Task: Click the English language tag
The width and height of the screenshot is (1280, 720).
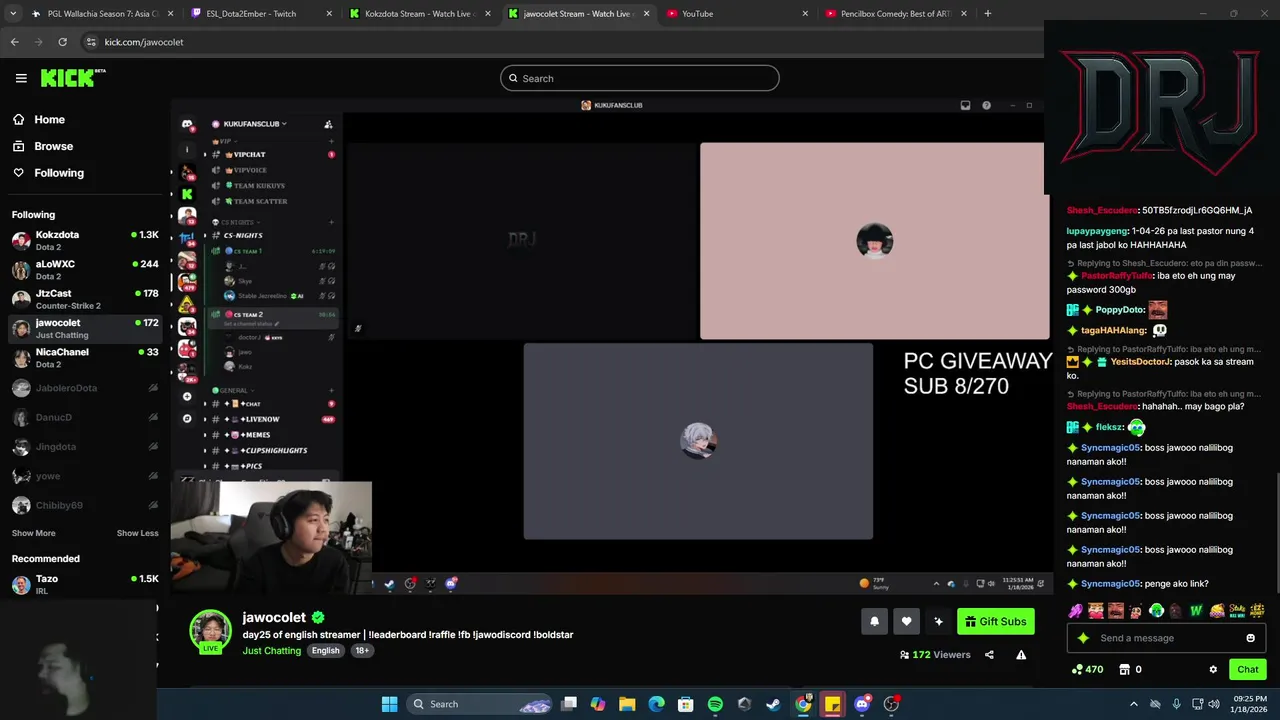Action: pyautogui.click(x=325, y=651)
